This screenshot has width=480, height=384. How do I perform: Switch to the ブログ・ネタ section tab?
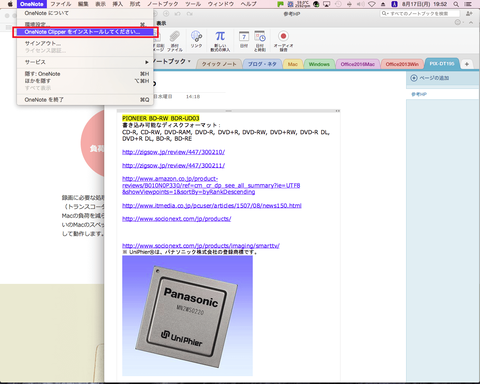click(x=262, y=64)
